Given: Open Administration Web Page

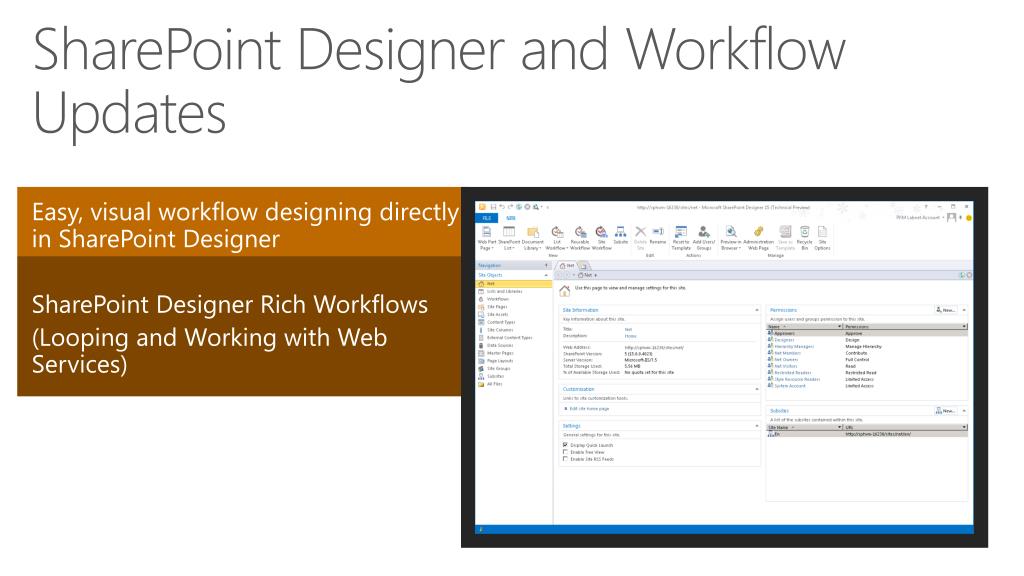Looking at the screenshot, I should [x=758, y=238].
